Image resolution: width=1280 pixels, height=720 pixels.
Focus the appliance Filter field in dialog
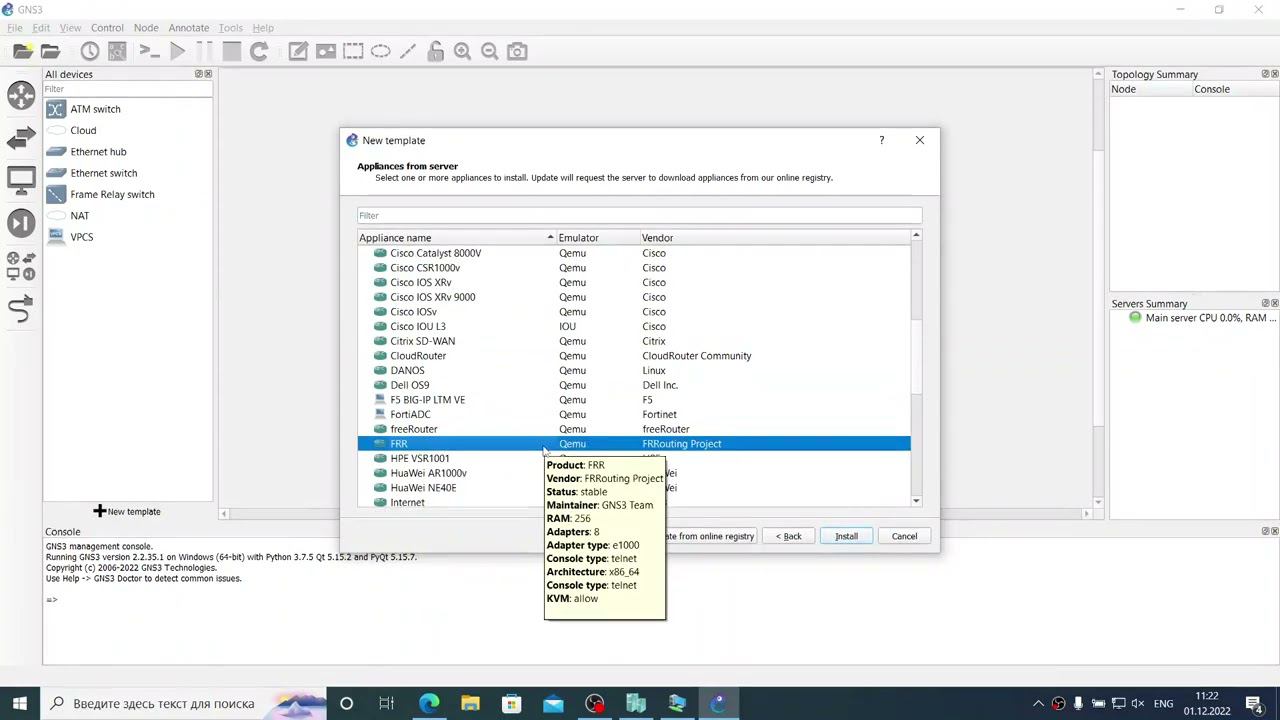(x=639, y=215)
